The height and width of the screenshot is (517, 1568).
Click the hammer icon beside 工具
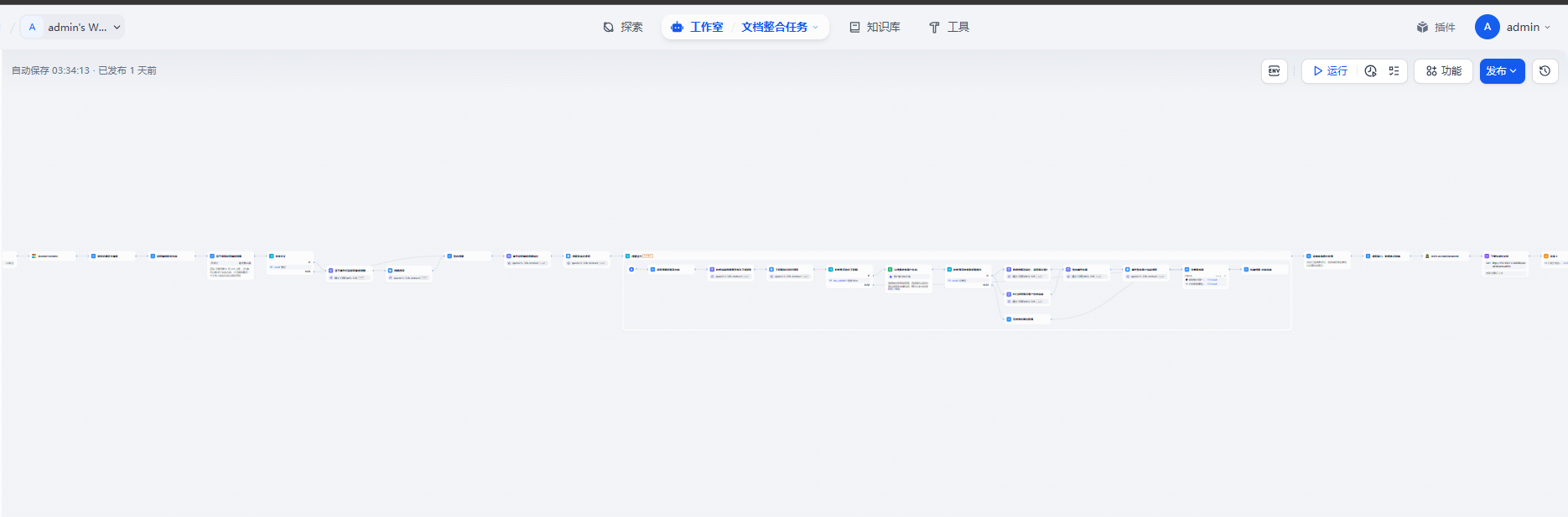pyautogui.click(x=934, y=27)
